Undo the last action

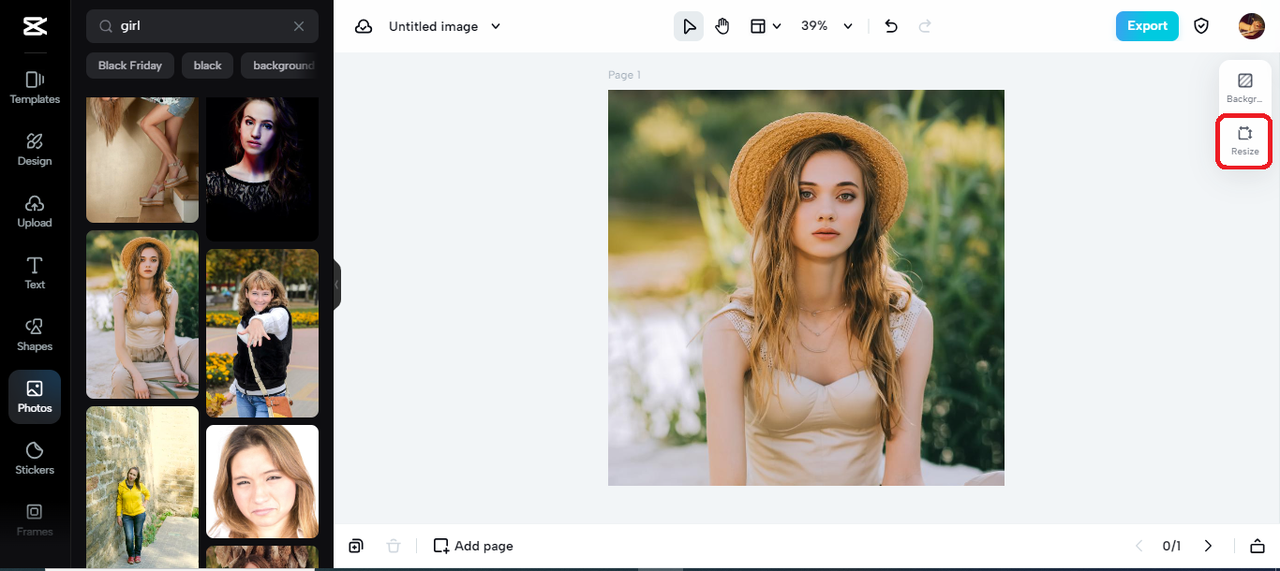[891, 27]
